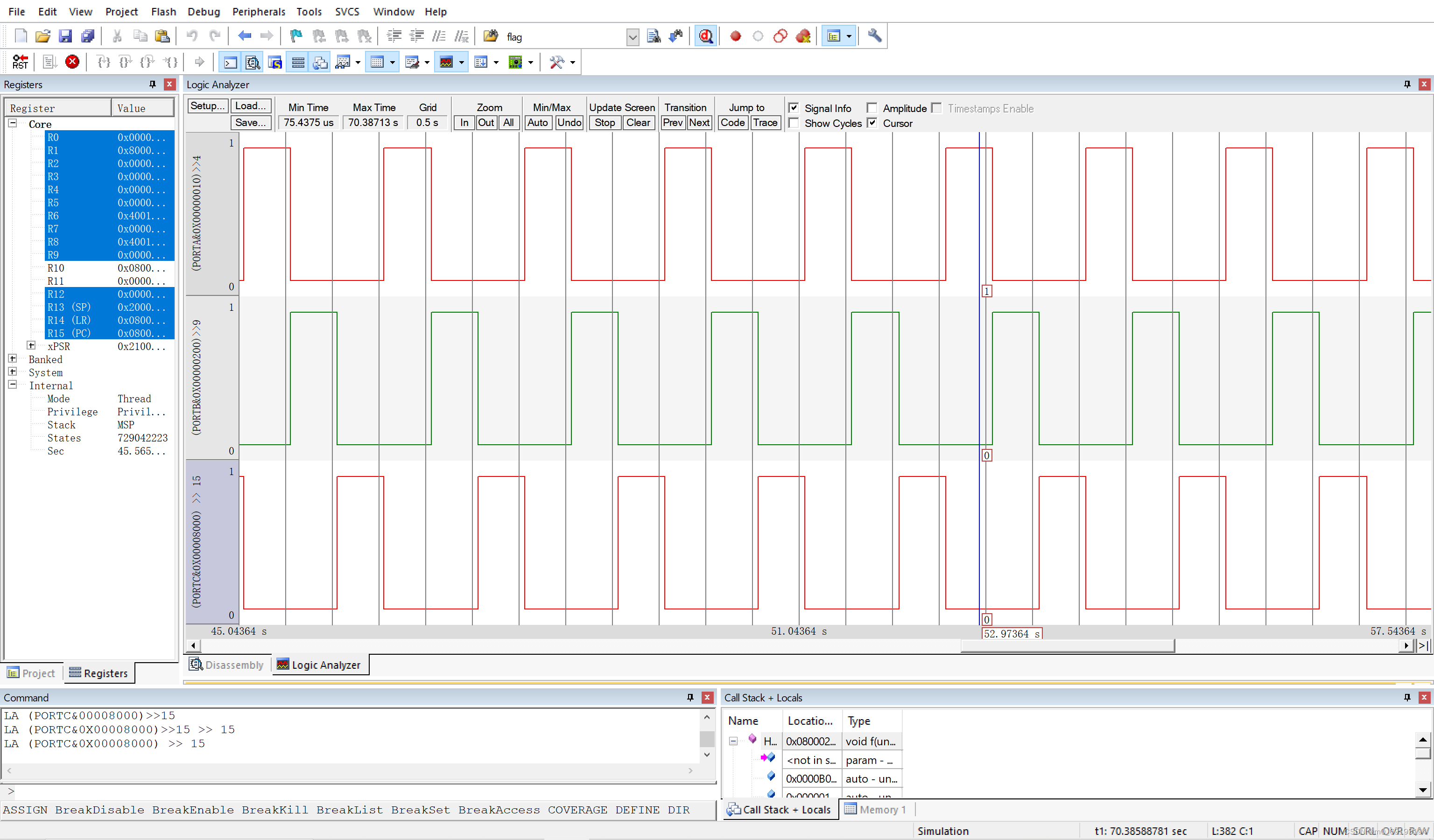Toggle the Disassembly Window icon
This screenshot has width=1434, height=840.
253,62
